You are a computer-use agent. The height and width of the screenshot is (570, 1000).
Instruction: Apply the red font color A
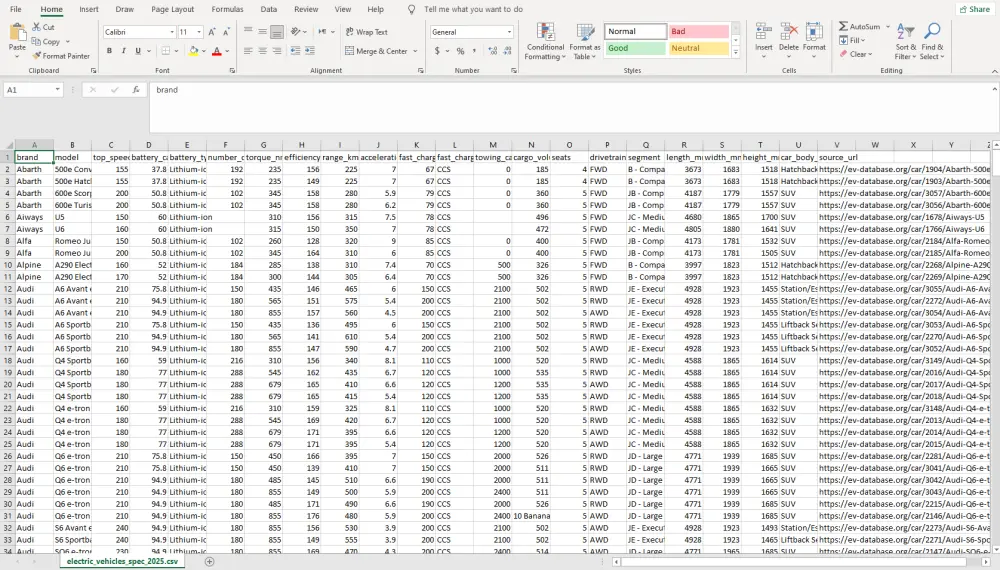pos(217,51)
